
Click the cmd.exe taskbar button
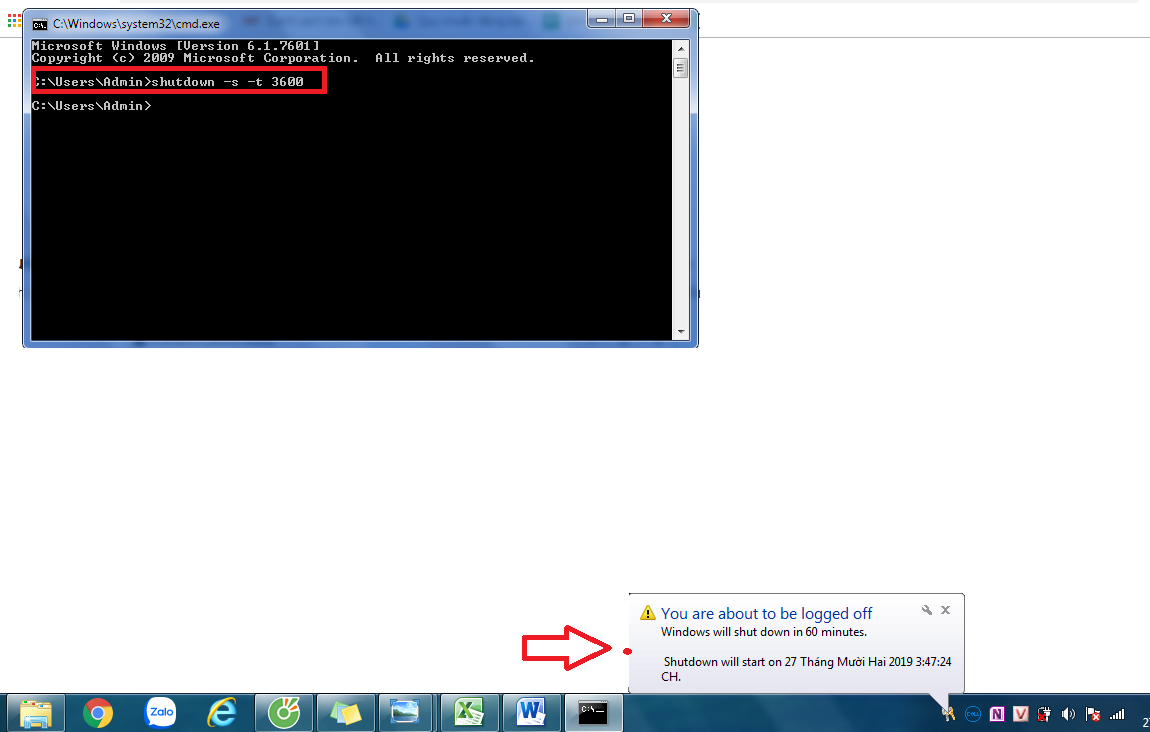point(594,713)
